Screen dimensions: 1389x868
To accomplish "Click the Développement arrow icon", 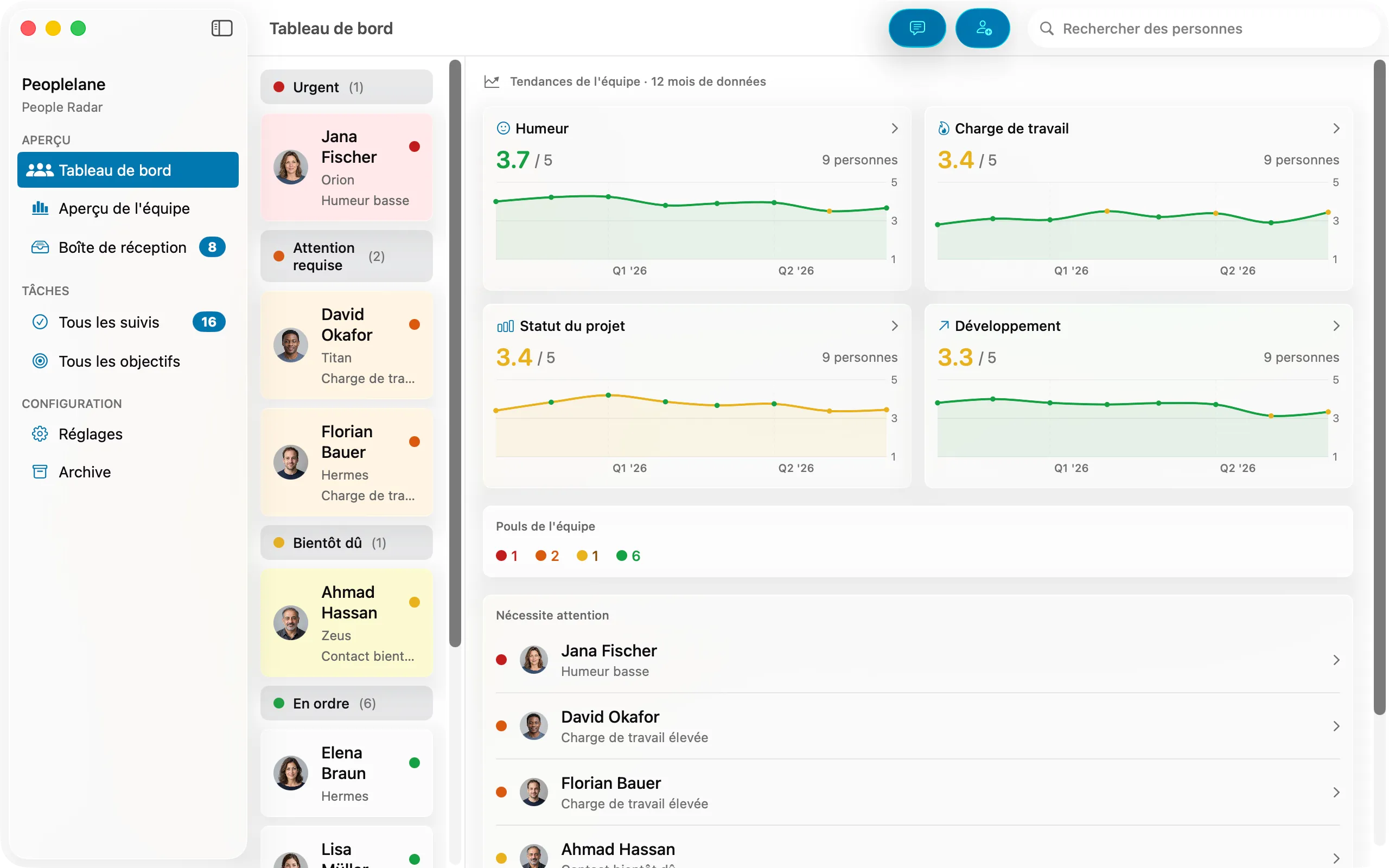I will 943,325.
